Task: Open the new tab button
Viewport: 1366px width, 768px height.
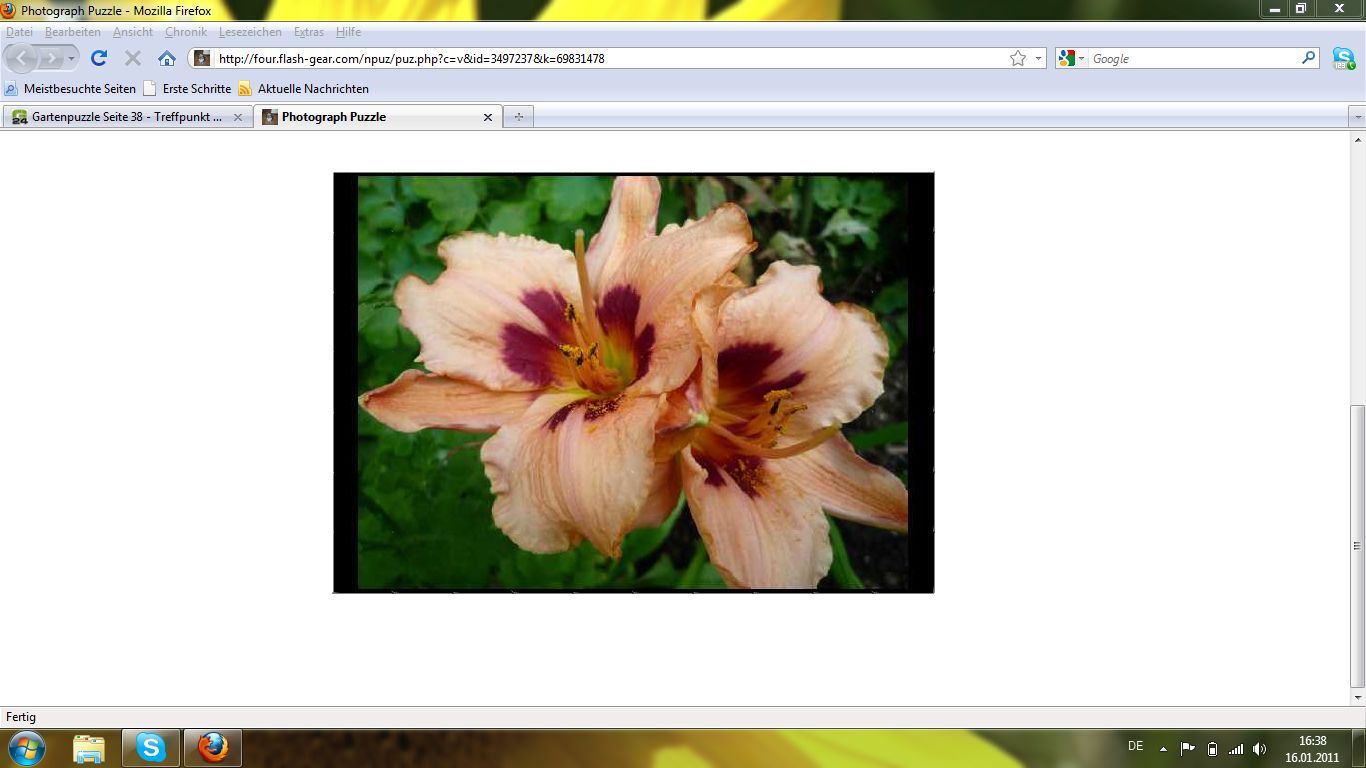Action: 518,117
